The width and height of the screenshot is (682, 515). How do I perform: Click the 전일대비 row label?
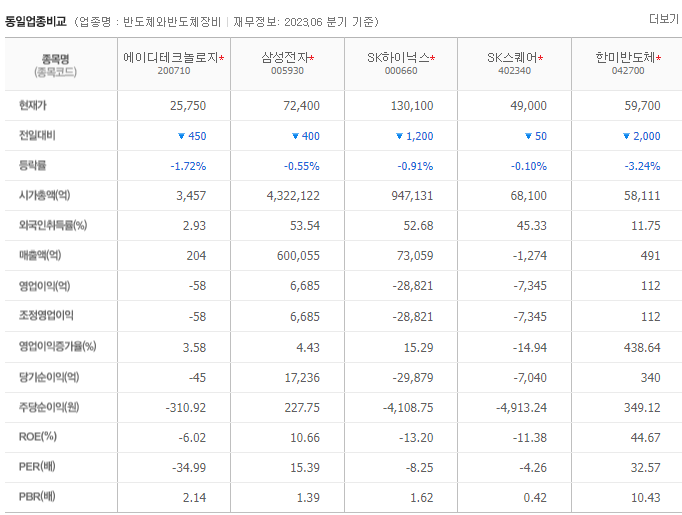tap(37, 135)
